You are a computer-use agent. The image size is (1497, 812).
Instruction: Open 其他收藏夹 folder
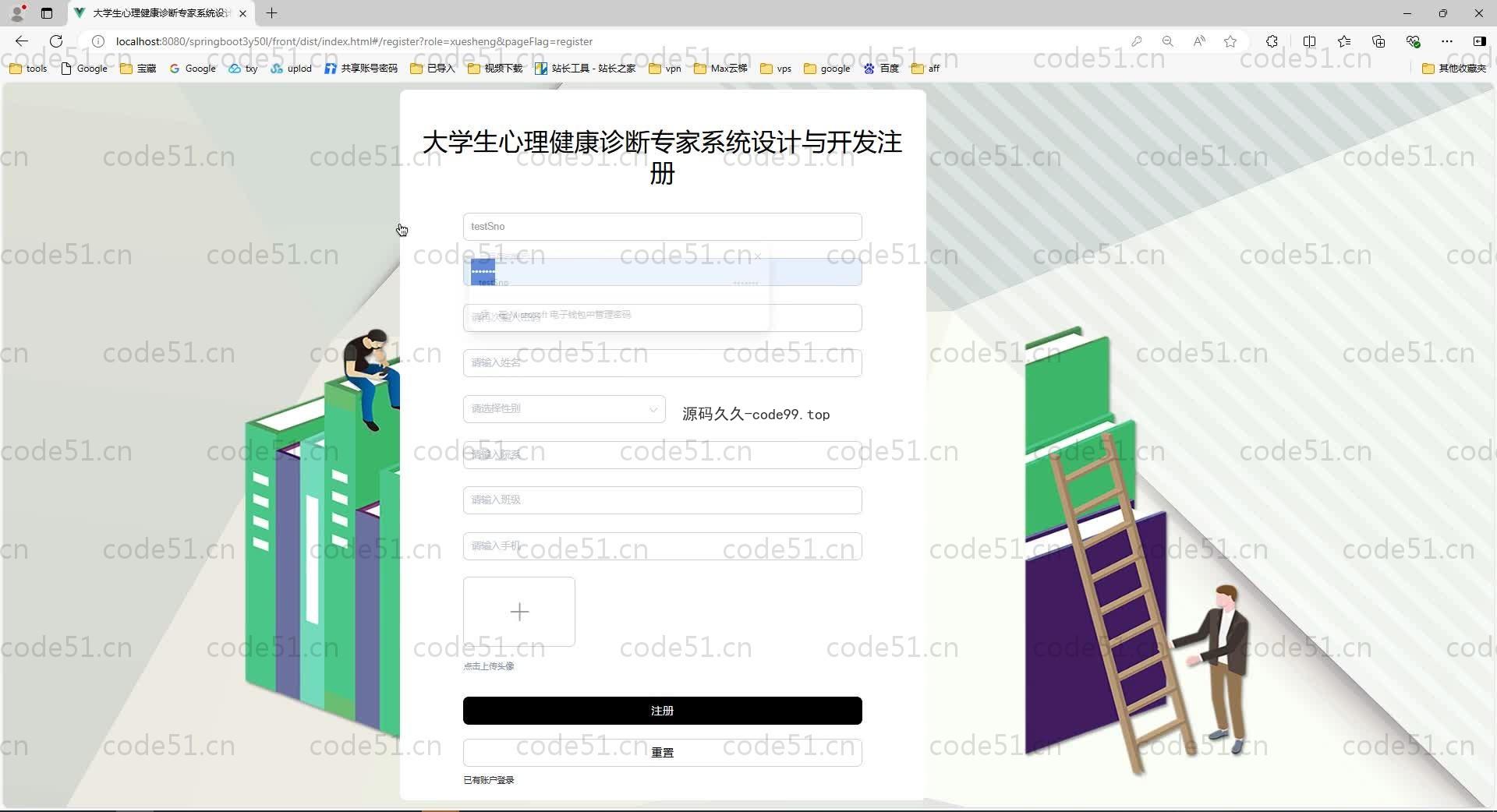pos(1454,69)
